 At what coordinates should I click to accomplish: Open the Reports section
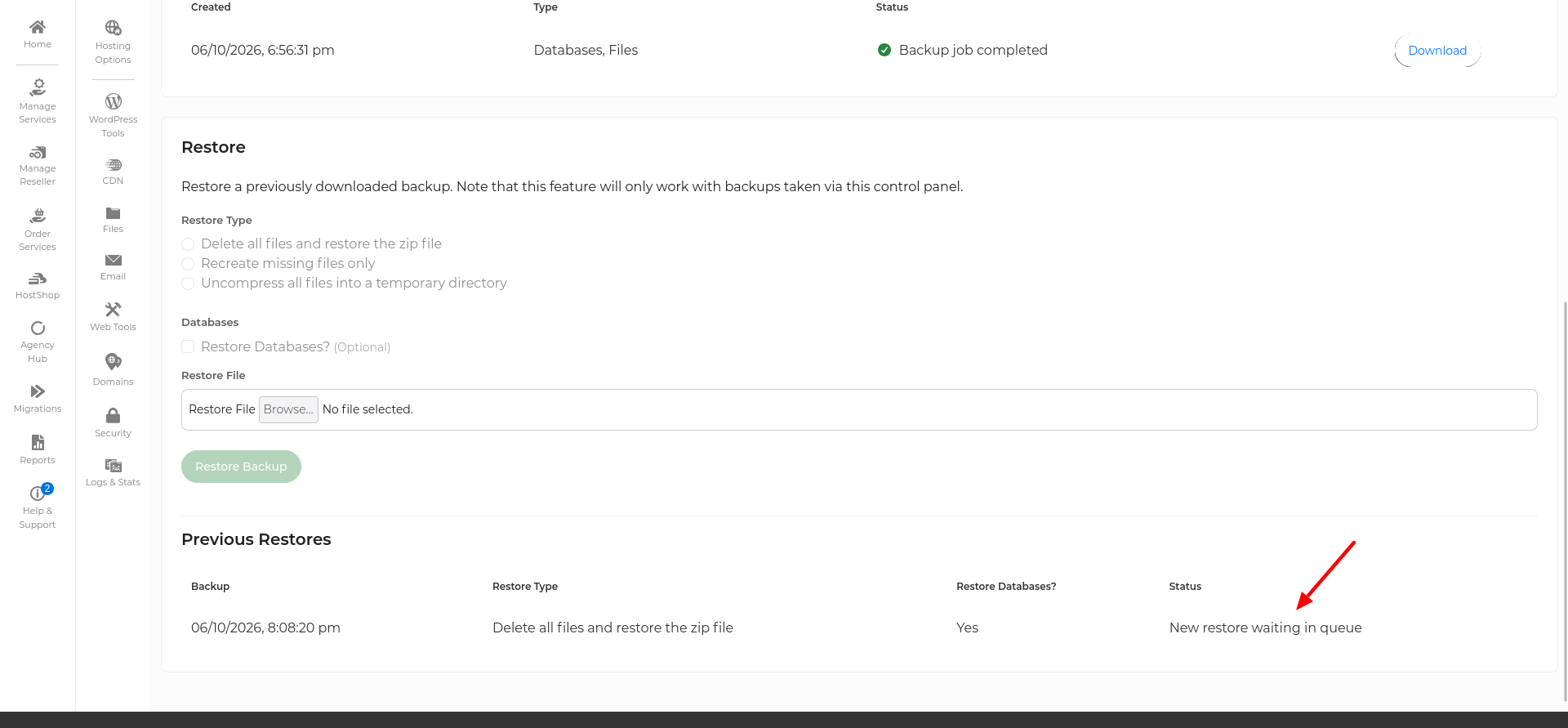click(x=38, y=450)
